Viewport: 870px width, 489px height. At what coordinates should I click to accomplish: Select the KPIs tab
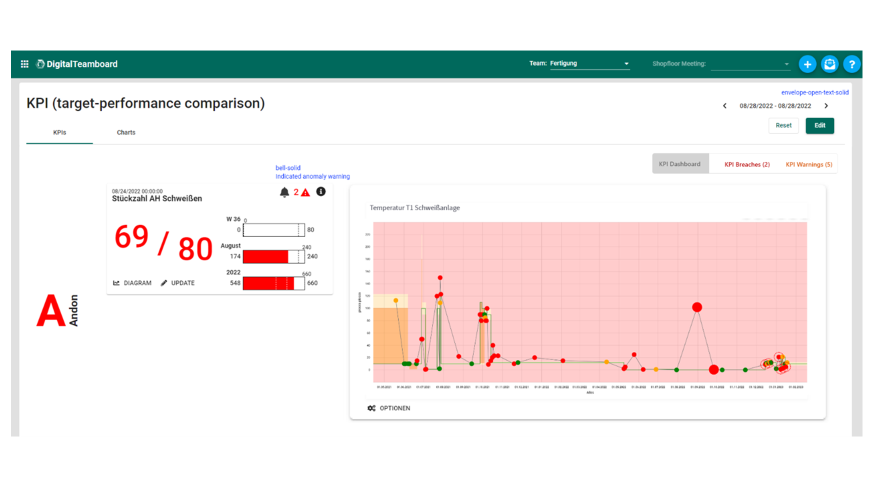[x=59, y=132]
